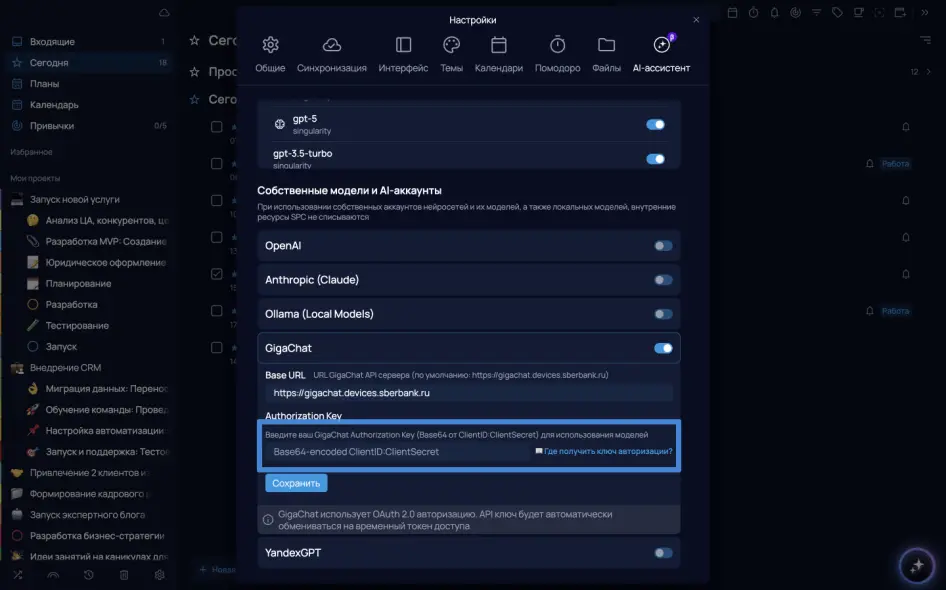Open the filter icon in top toolbar
The height and width of the screenshot is (590, 946).
(x=816, y=13)
